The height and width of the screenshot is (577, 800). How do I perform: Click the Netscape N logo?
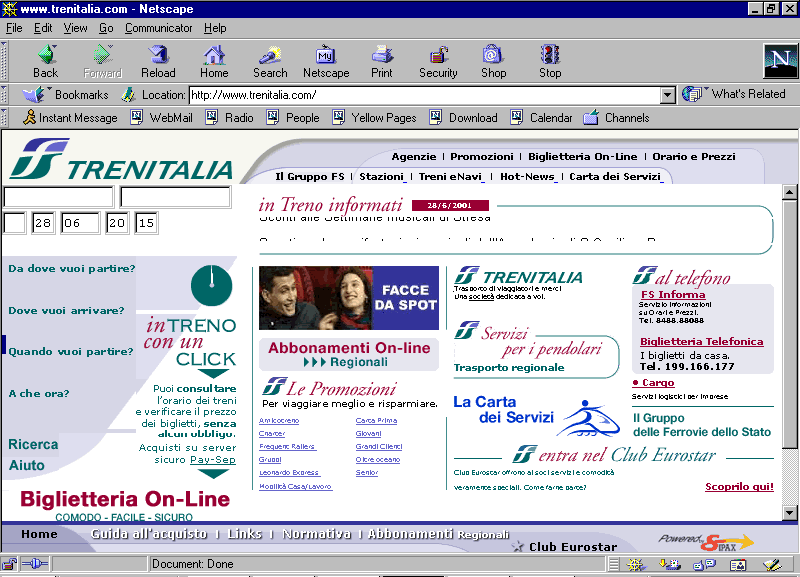(780, 61)
